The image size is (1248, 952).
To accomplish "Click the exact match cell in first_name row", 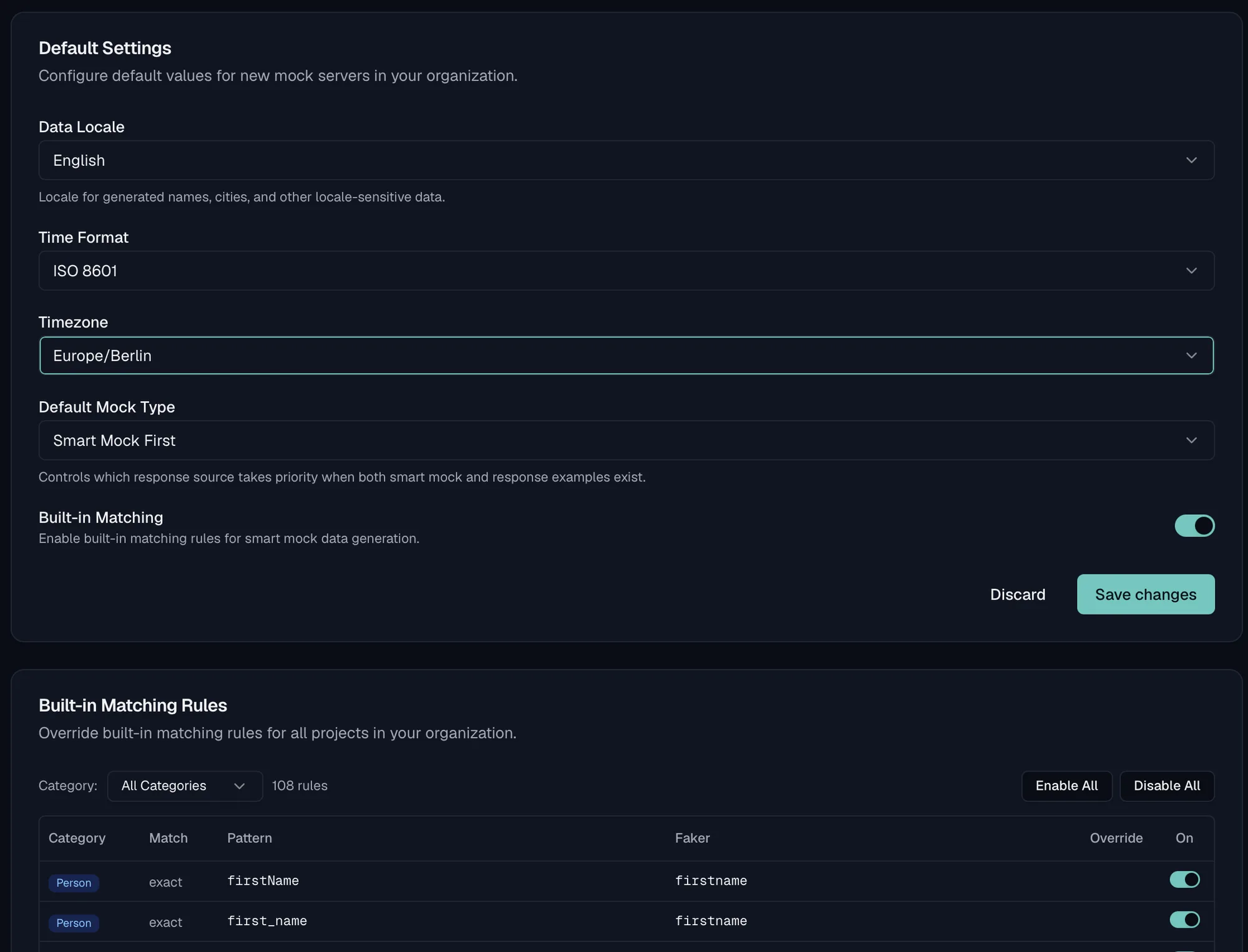I will 165,922.
